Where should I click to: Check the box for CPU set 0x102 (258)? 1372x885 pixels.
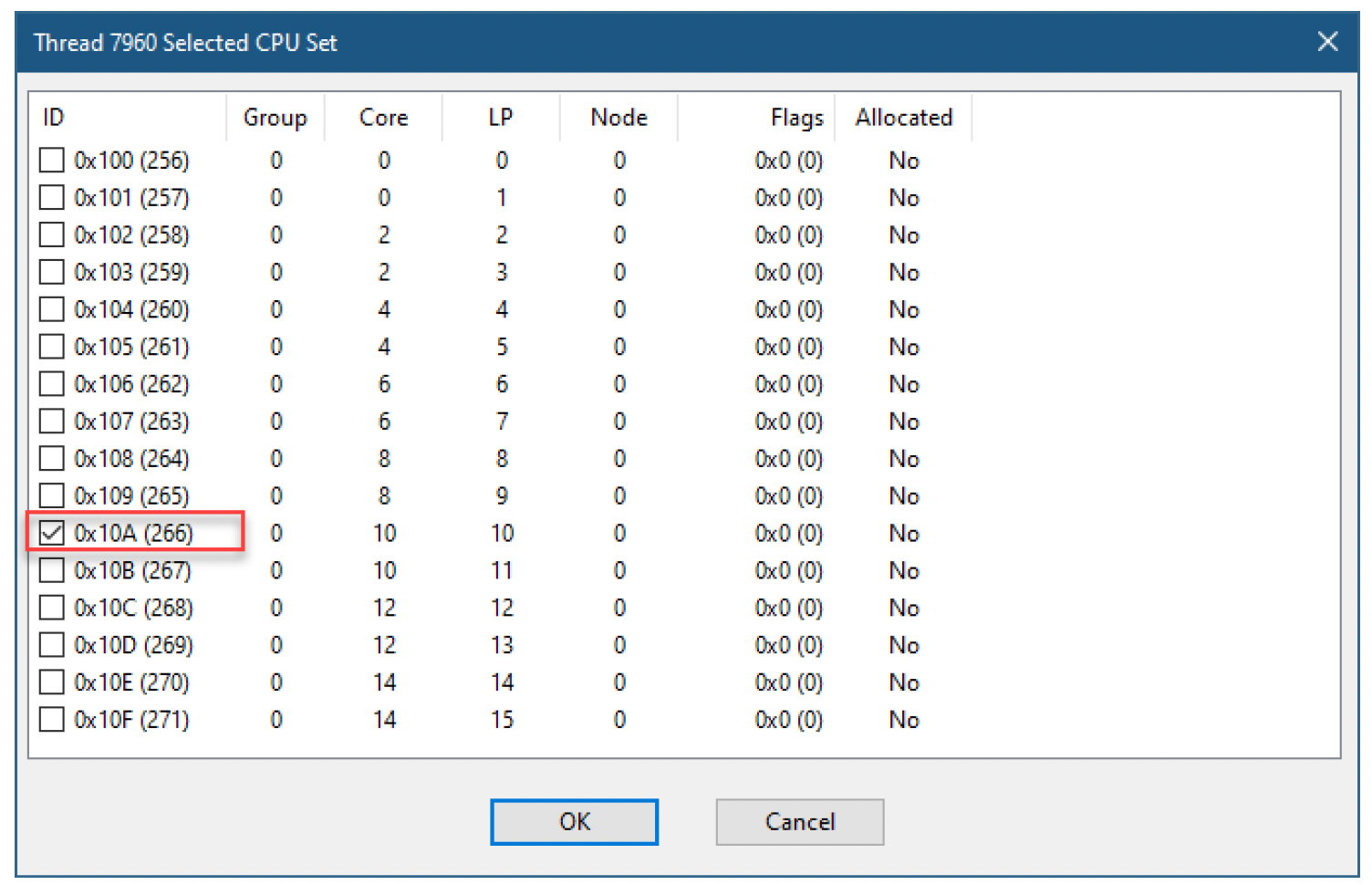[52, 235]
